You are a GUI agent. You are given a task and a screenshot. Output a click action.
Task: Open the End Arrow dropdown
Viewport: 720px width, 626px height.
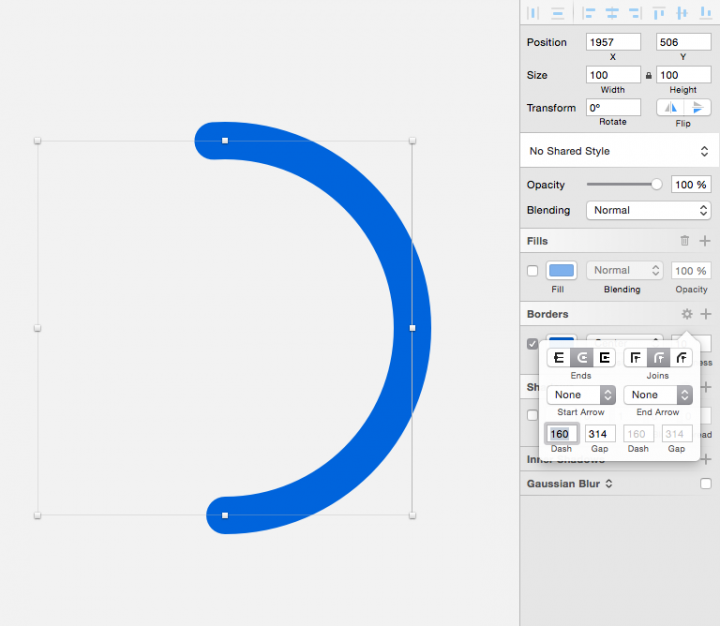point(658,395)
